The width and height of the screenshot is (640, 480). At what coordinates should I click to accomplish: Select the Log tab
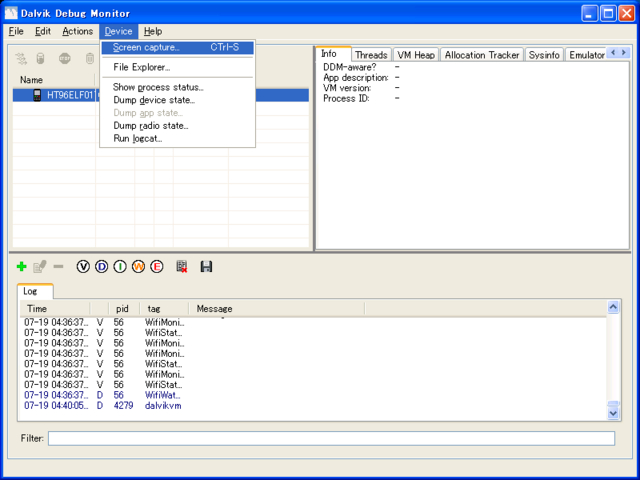[x=35, y=291]
